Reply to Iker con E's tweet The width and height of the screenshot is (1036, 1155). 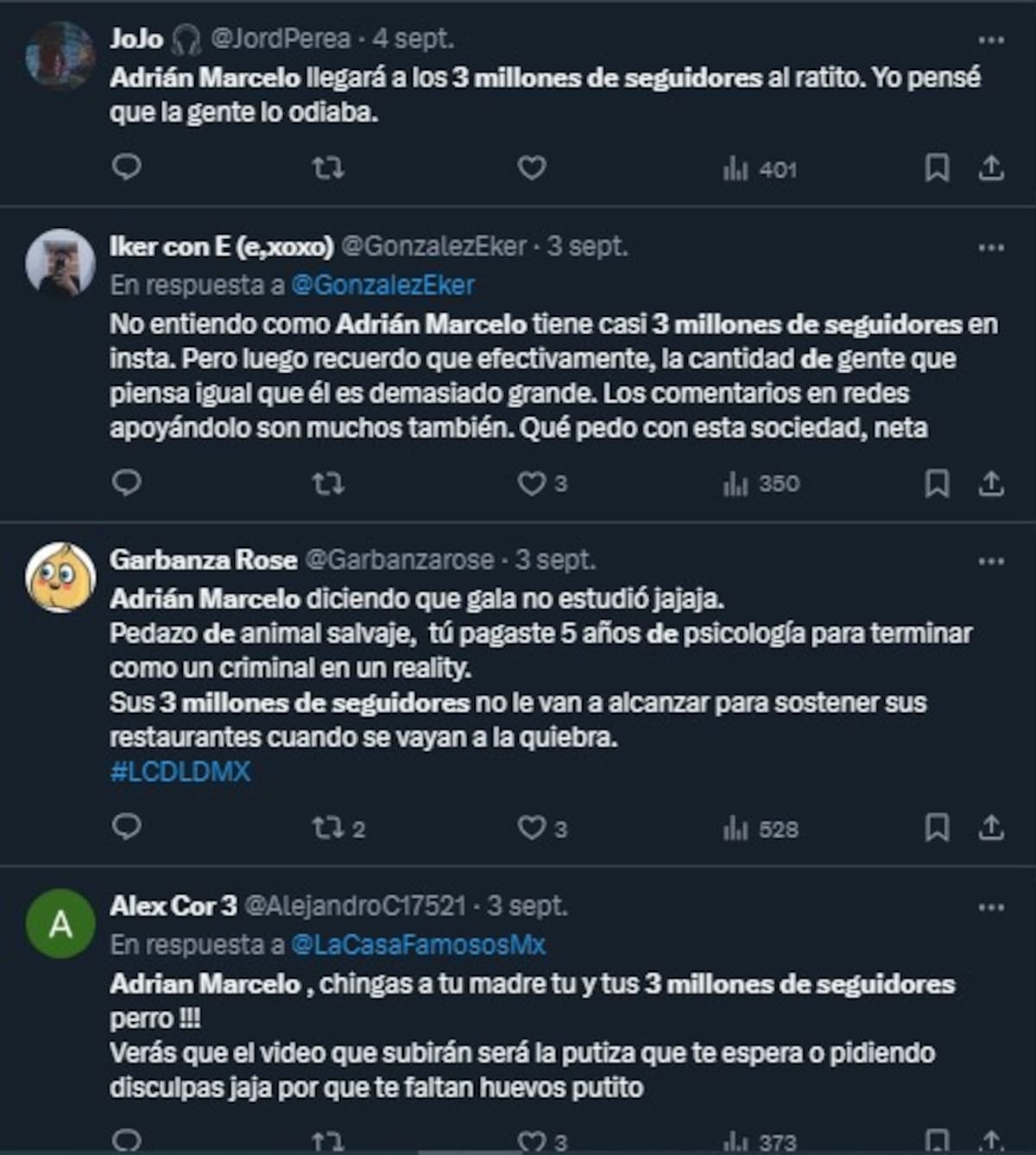[x=127, y=483]
